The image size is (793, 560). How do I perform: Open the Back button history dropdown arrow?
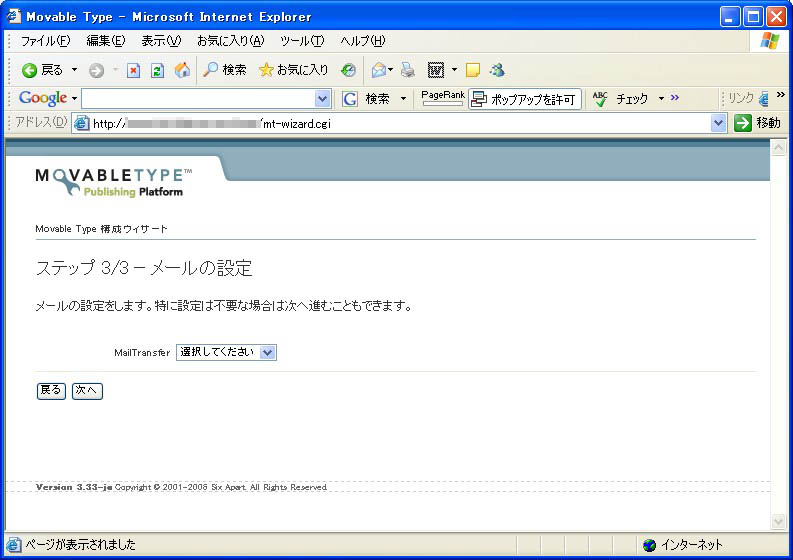click(74, 70)
